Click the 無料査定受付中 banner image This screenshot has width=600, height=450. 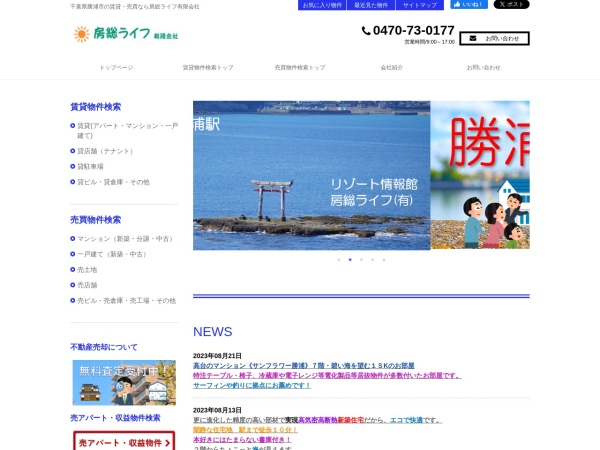[x=124, y=383]
